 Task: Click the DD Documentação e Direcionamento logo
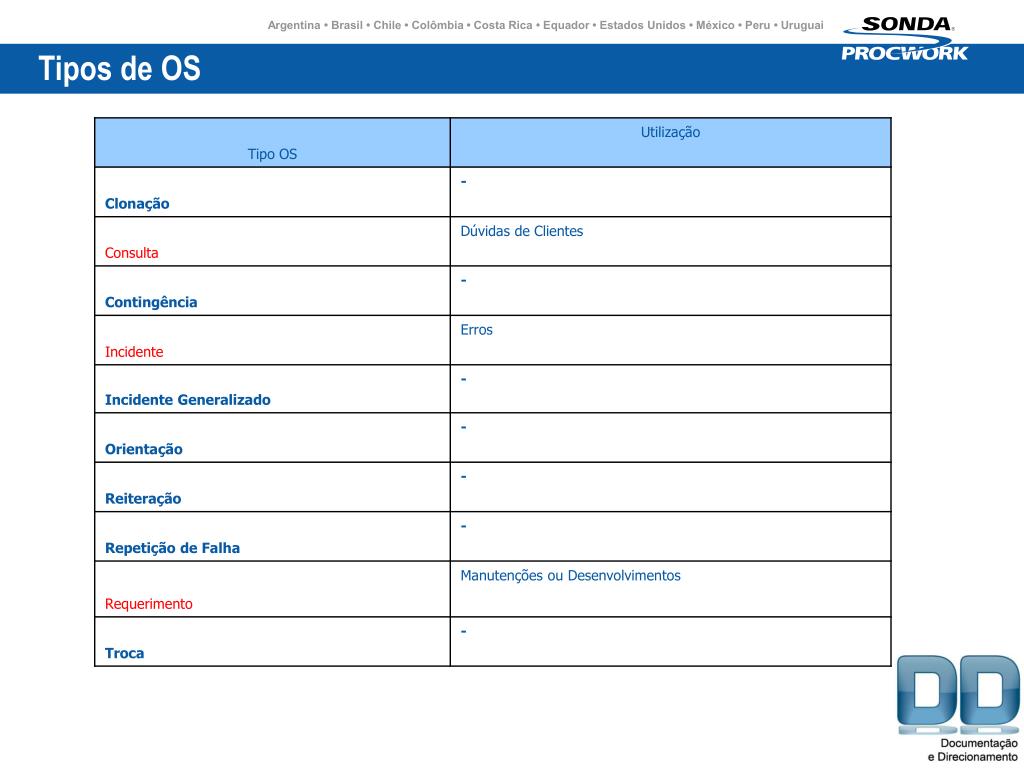pos(959,709)
